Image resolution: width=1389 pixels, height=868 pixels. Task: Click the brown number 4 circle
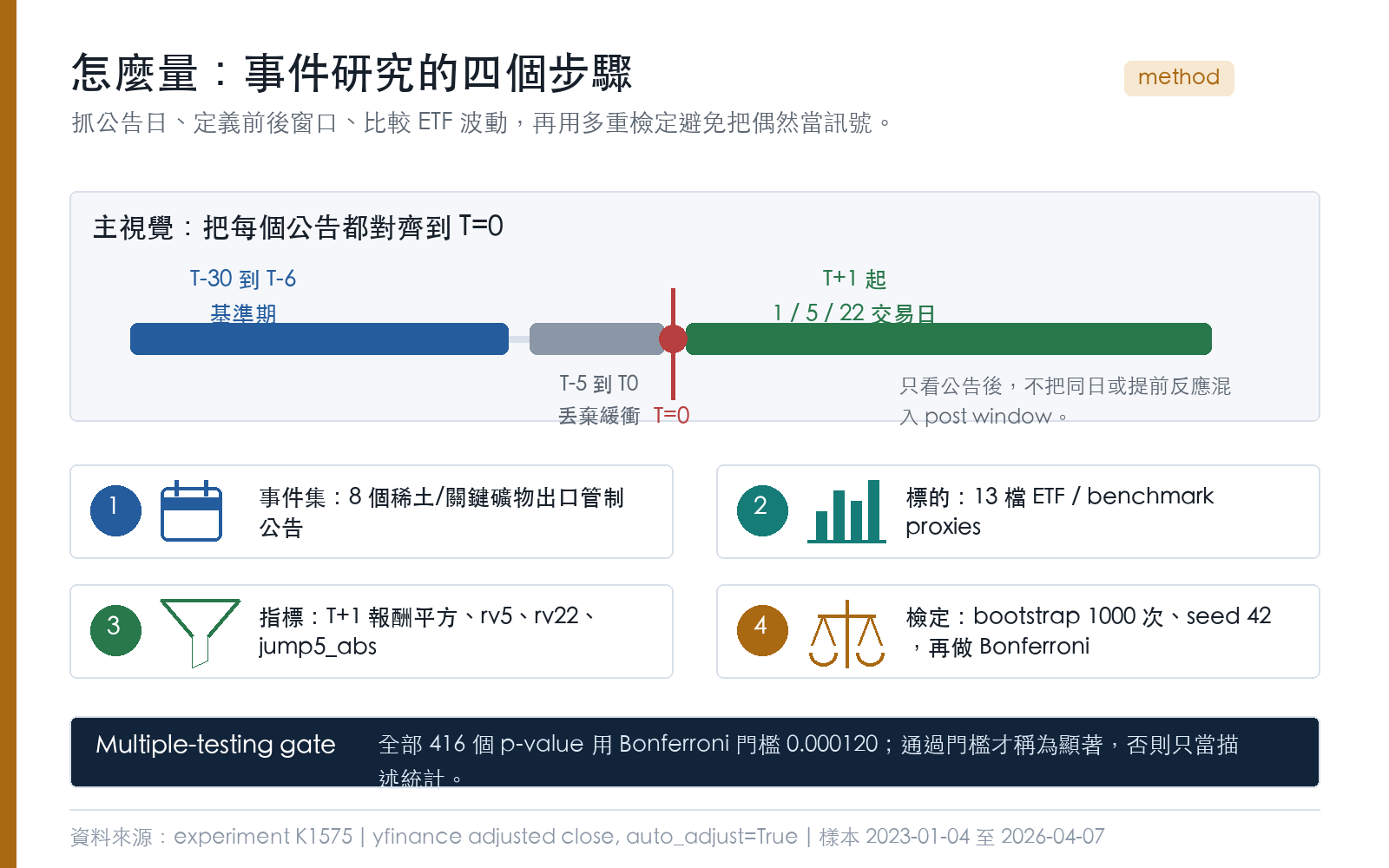pyautogui.click(x=762, y=630)
